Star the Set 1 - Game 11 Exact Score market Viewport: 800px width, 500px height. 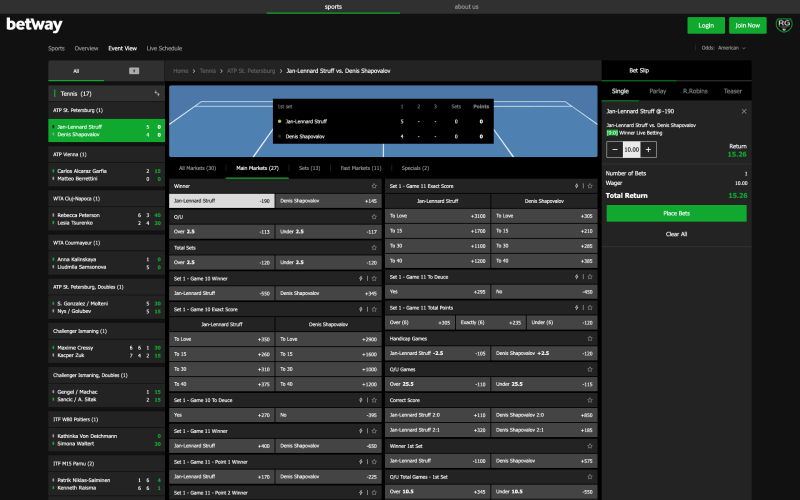pos(590,186)
